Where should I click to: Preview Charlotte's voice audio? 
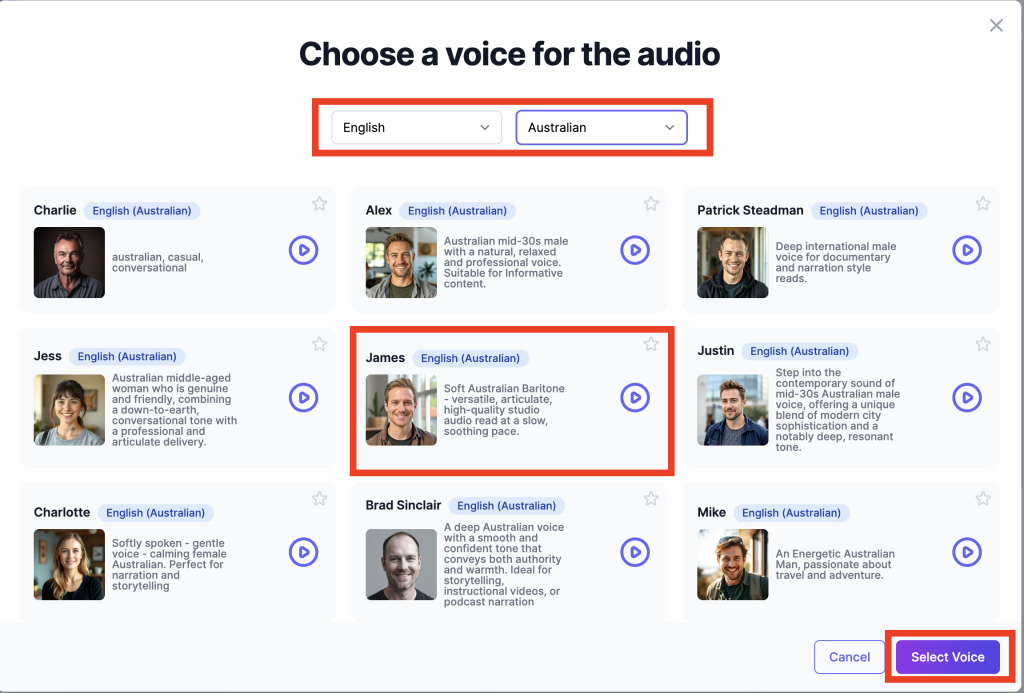[303, 552]
